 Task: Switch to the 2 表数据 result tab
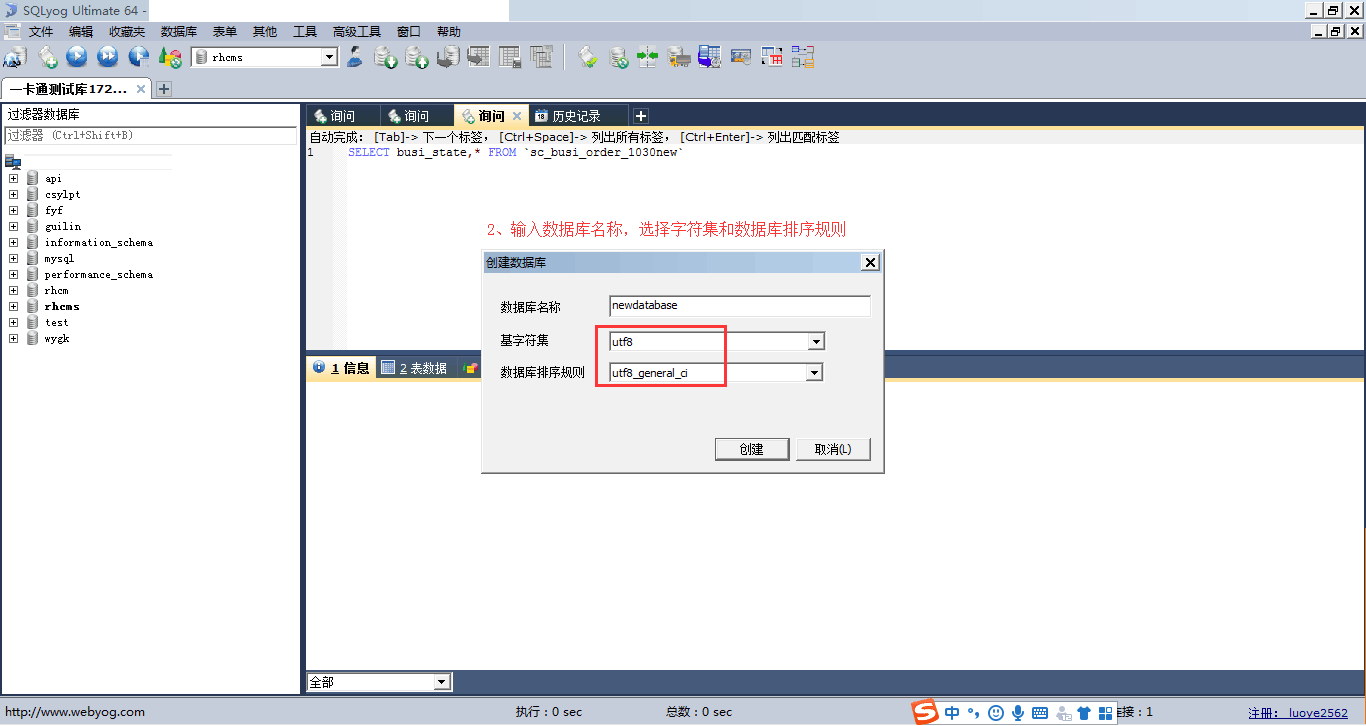(414, 368)
